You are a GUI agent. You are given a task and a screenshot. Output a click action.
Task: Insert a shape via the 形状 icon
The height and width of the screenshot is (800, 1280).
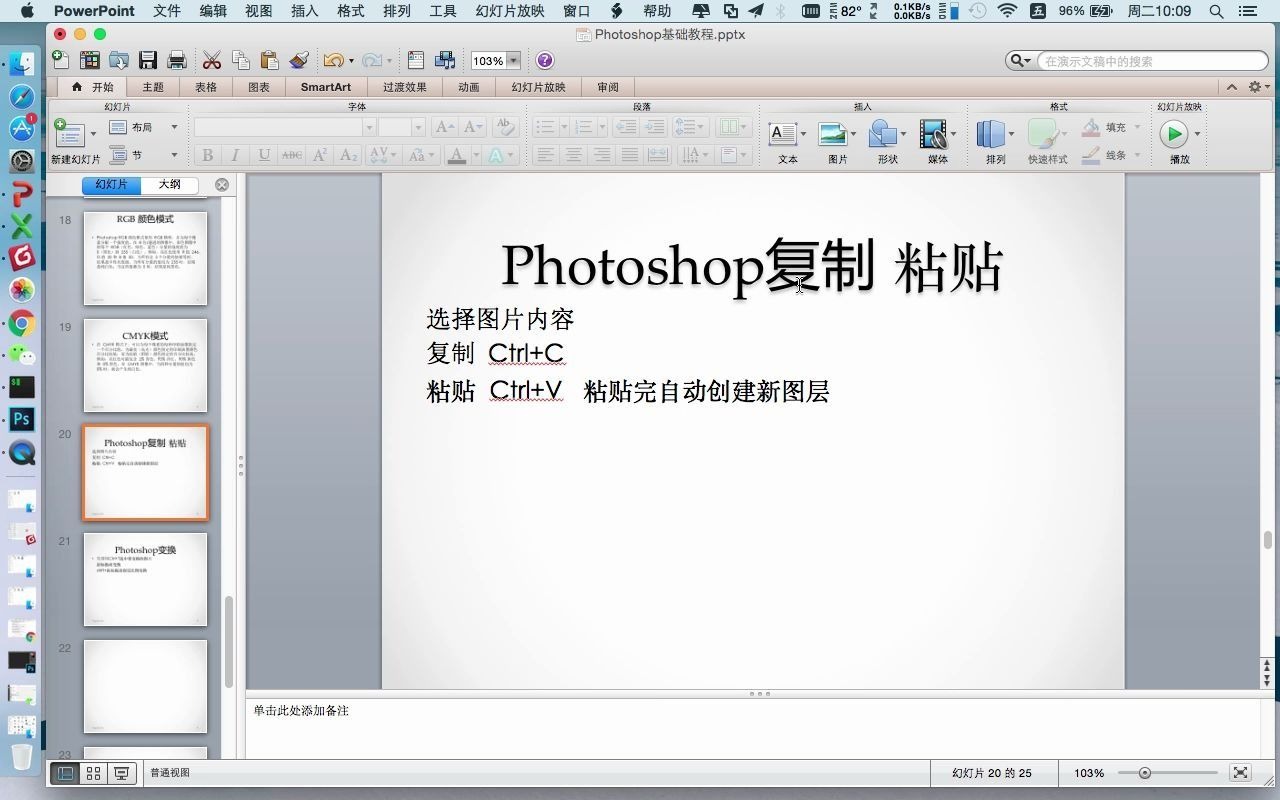coord(883,133)
